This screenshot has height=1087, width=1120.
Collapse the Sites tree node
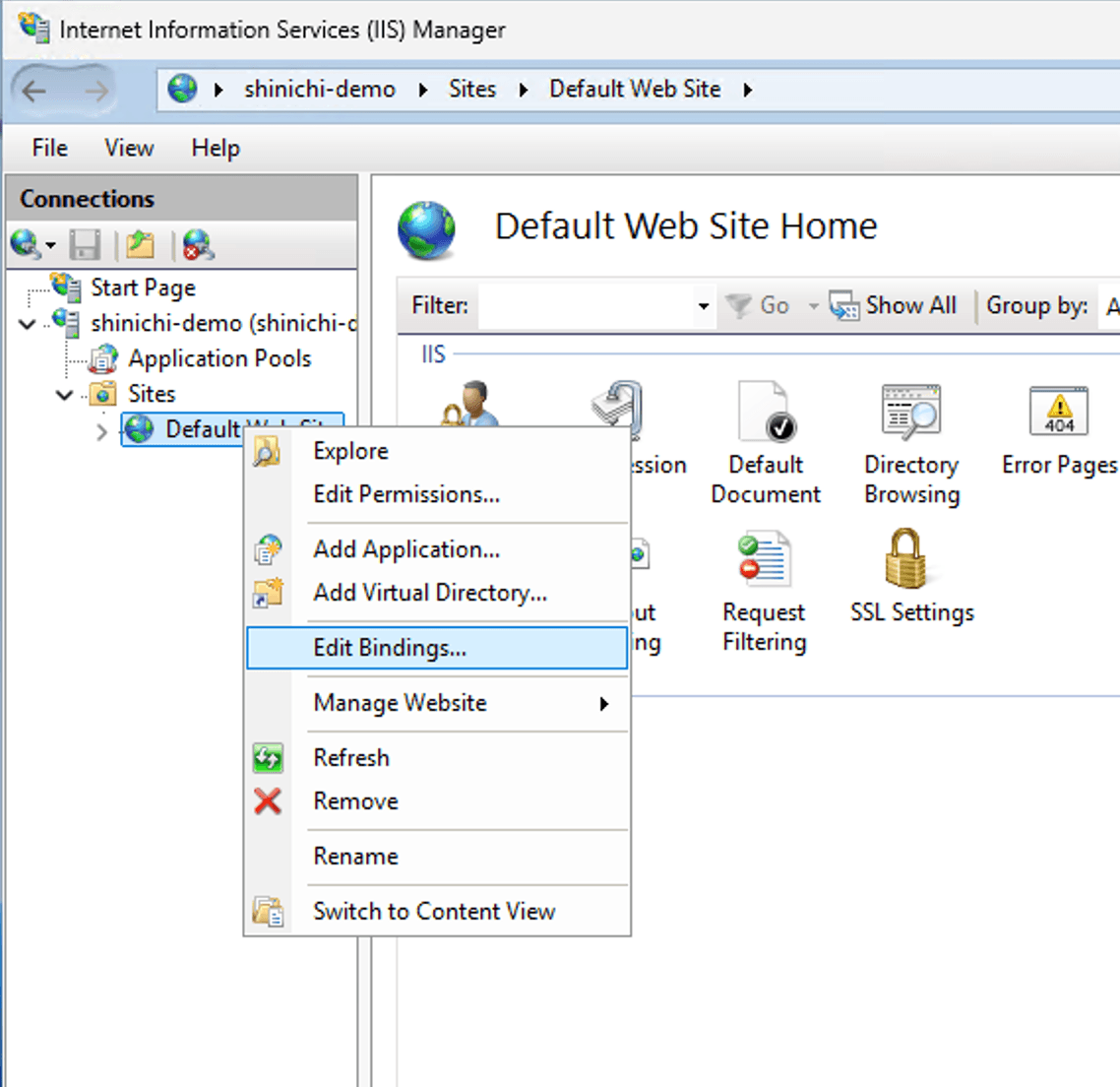(65, 395)
